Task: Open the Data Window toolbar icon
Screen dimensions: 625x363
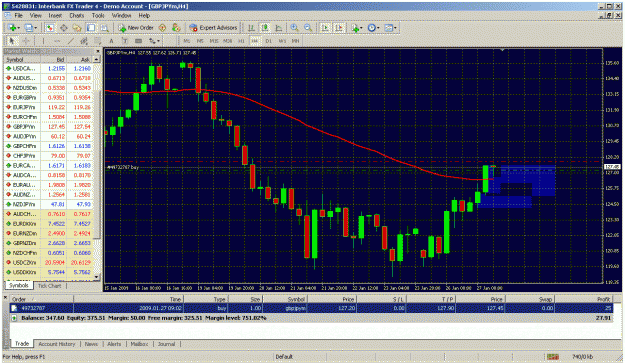Action: click(x=63, y=28)
